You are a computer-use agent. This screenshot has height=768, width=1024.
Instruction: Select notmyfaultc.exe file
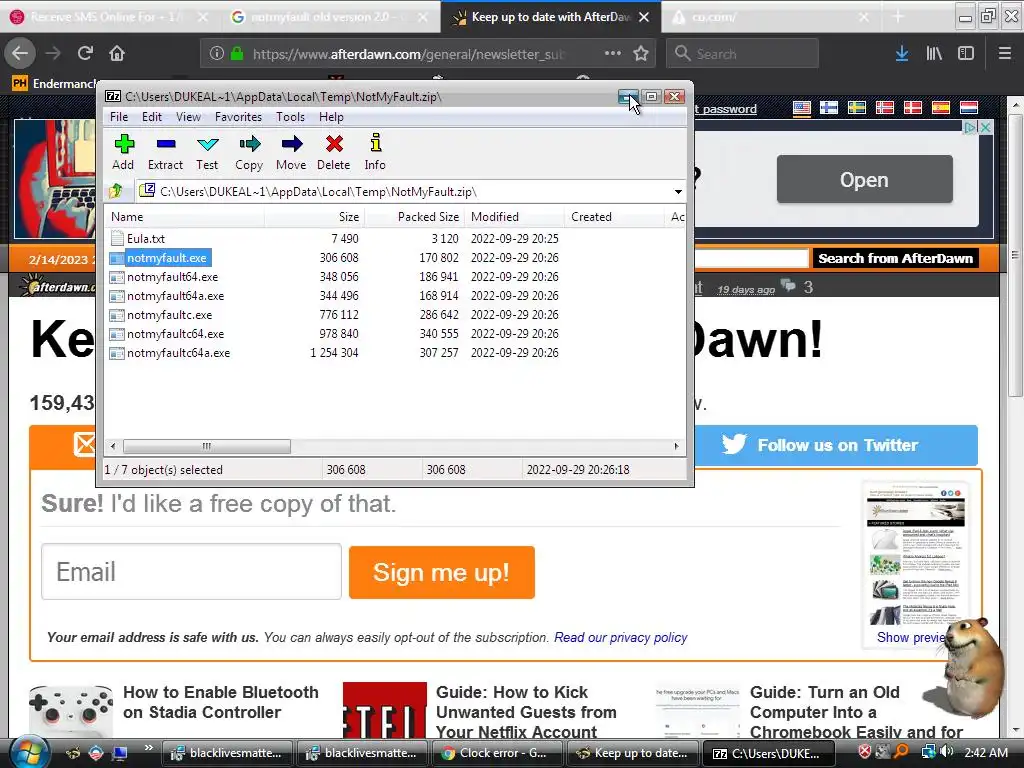click(x=169, y=315)
